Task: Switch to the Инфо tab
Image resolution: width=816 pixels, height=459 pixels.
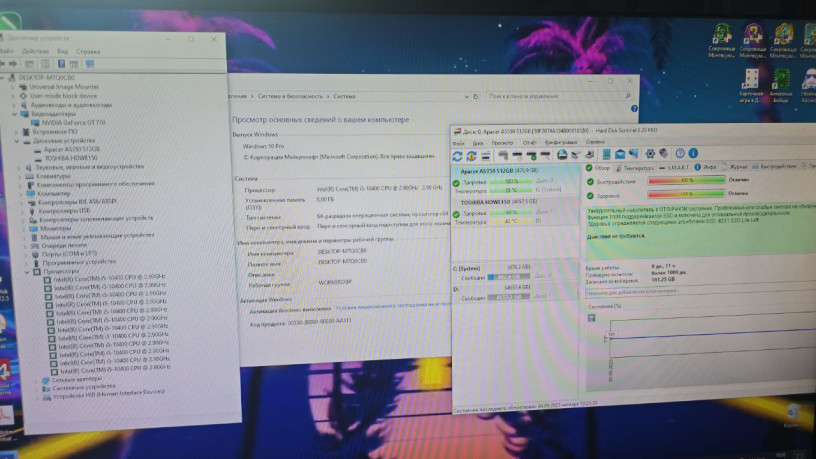Action: click(x=706, y=167)
